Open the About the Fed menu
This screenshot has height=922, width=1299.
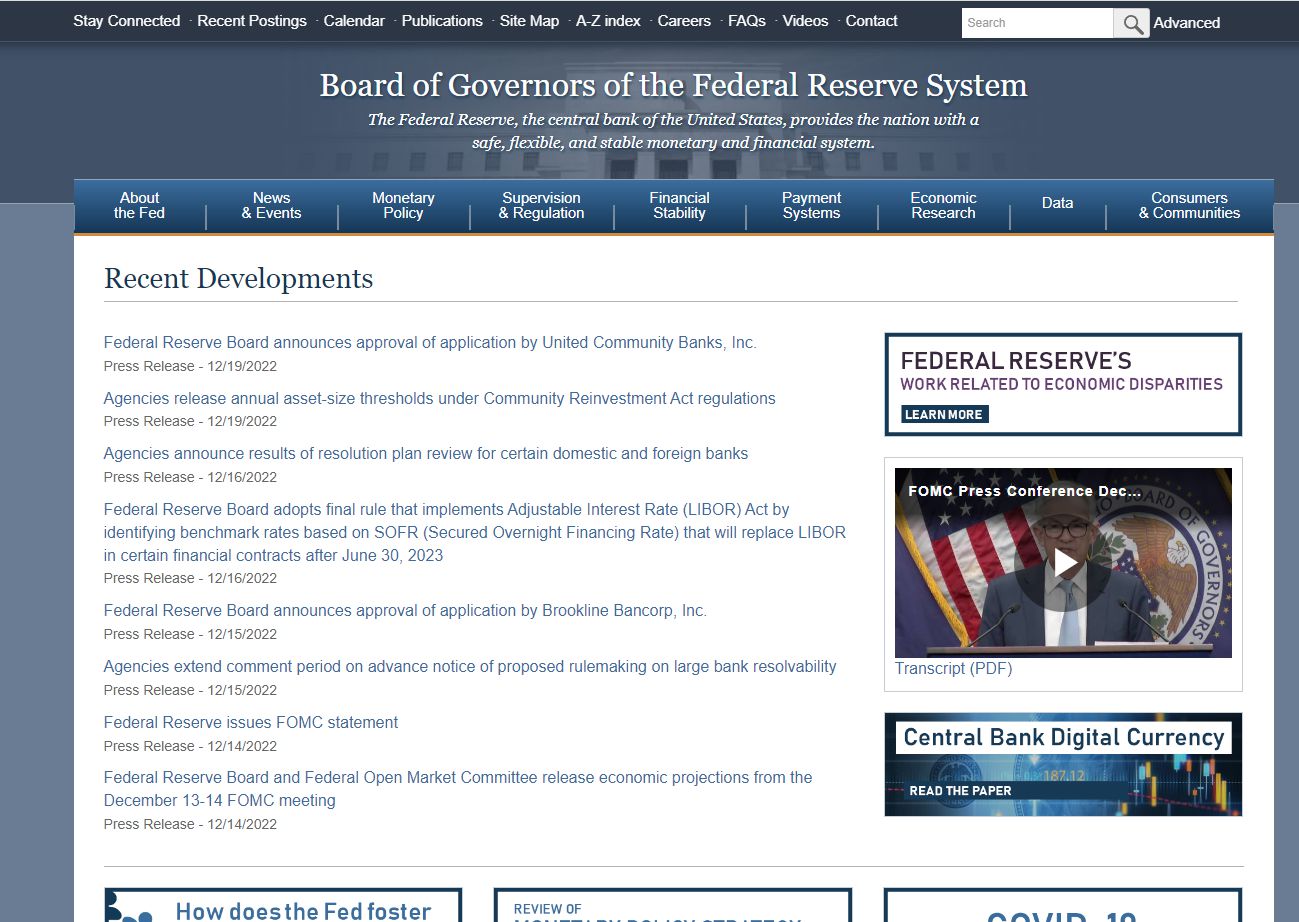pyautogui.click(x=139, y=206)
